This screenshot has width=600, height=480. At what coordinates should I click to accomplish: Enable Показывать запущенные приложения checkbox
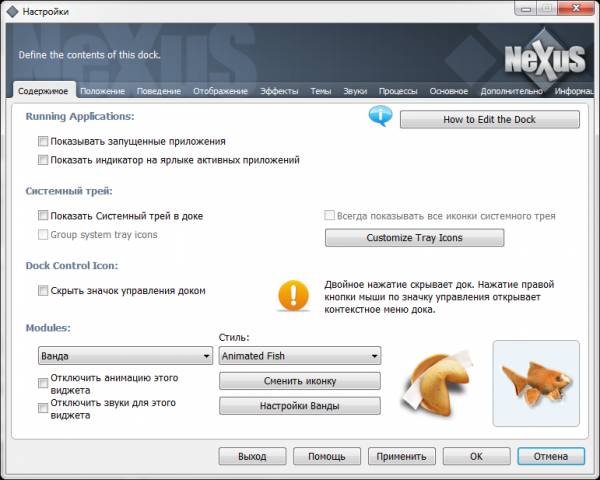tap(43, 141)
